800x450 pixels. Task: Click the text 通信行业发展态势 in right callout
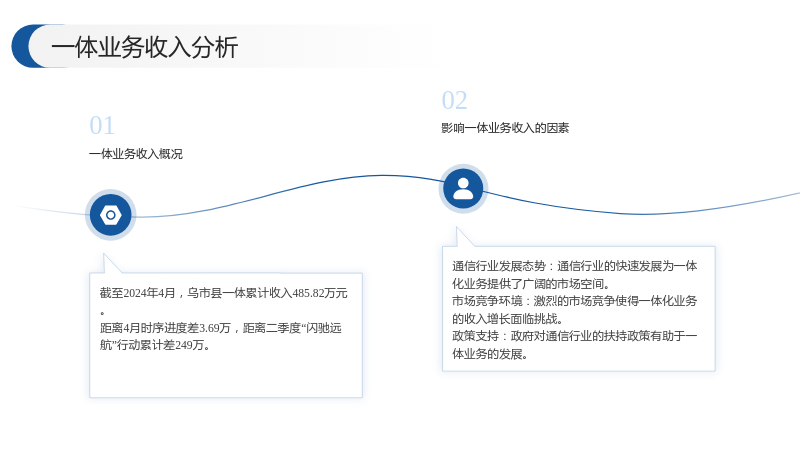[499, 266]
